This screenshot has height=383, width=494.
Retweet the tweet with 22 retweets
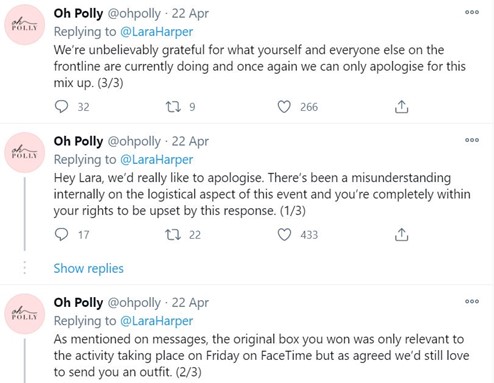pyautogui.click(x=173, y=235)
